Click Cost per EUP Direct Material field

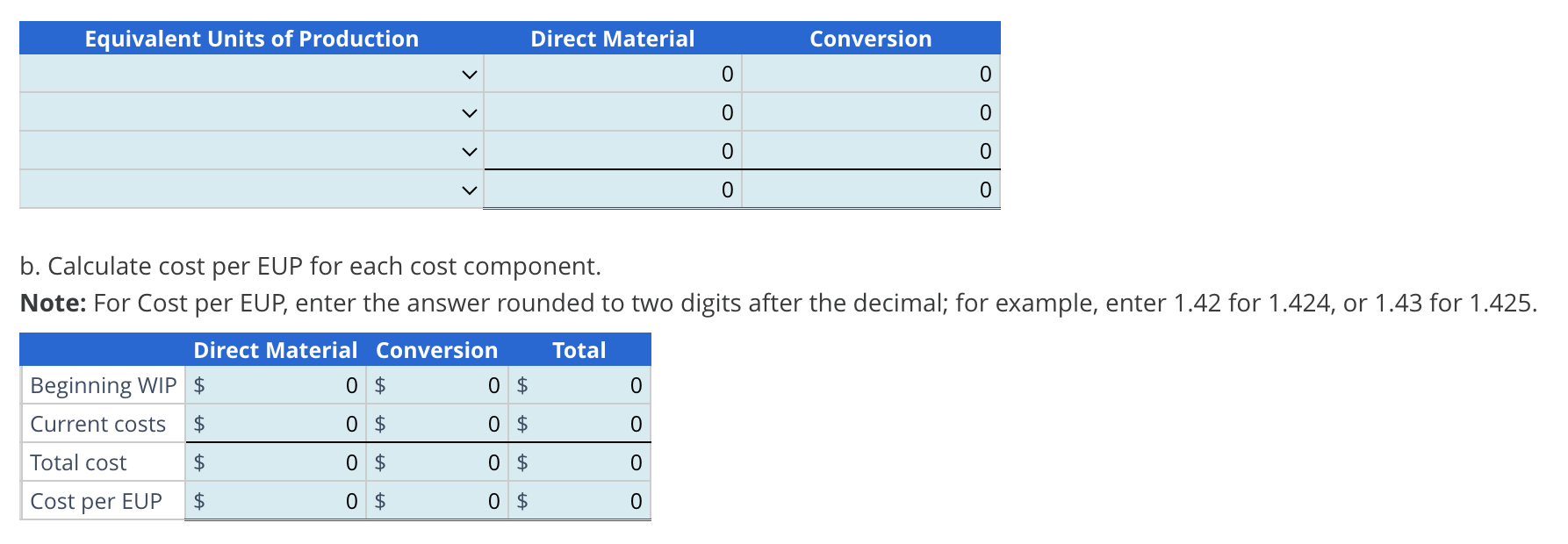281,501
